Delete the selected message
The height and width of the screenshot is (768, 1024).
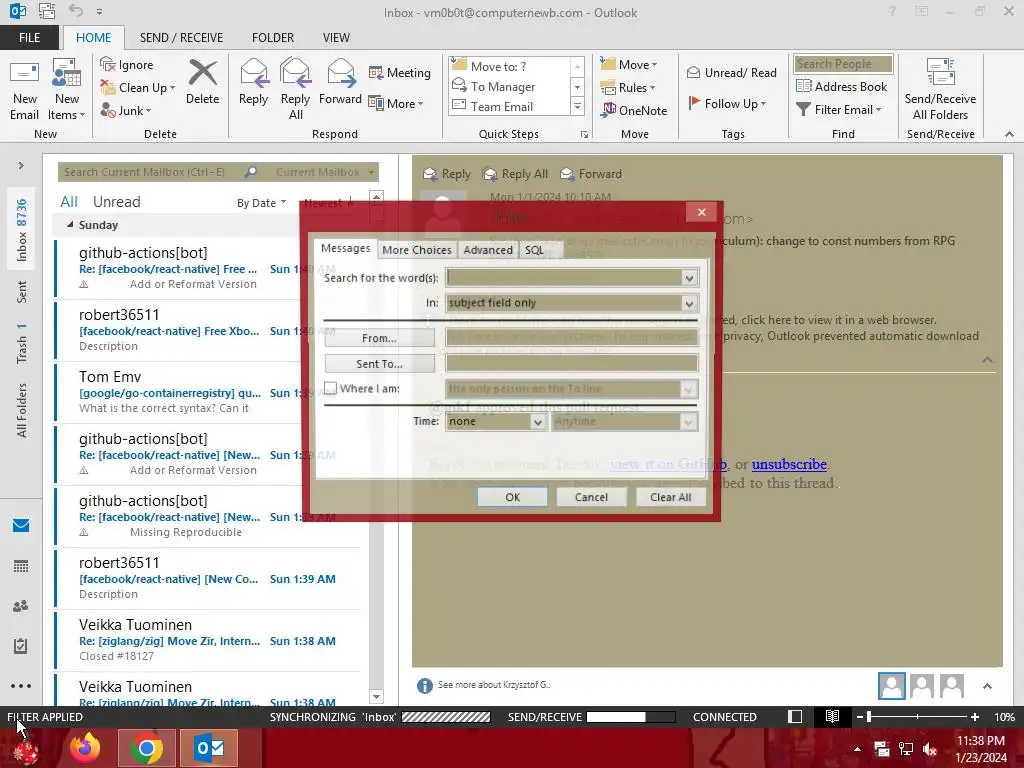pyautogui.click(x=202, y=82)
